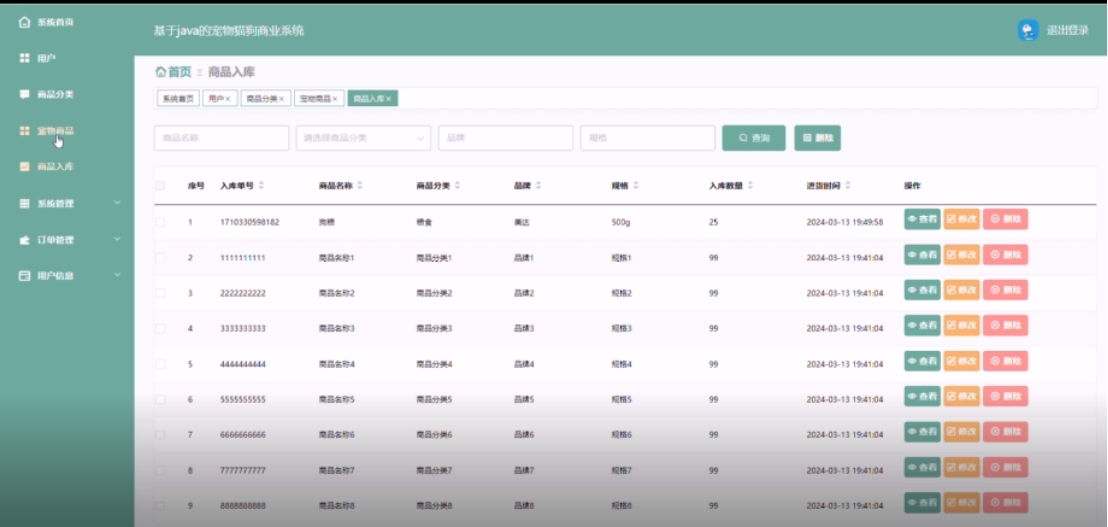Check the checkbox for row 5

tap(160, 364)
